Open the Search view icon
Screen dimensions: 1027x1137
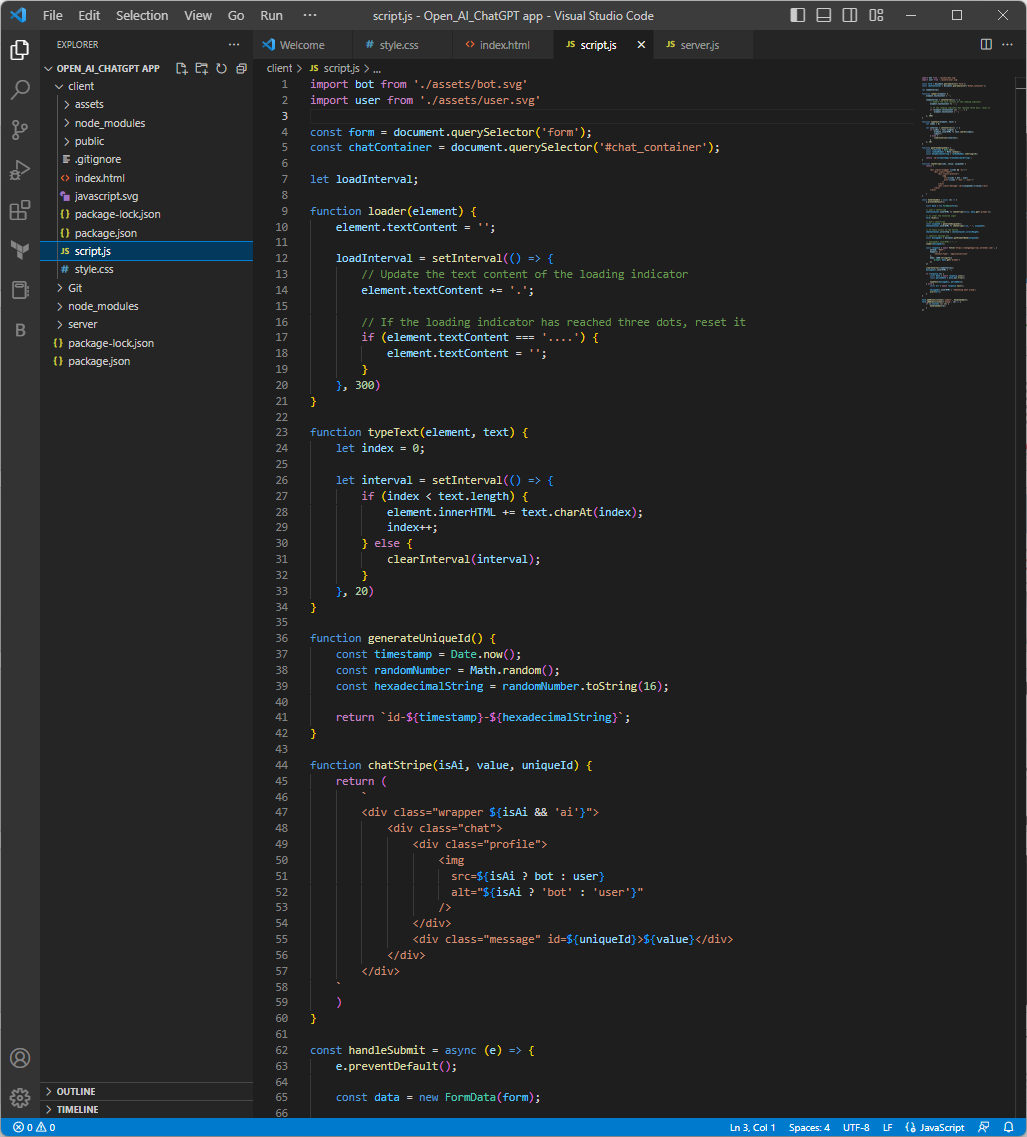20,90
